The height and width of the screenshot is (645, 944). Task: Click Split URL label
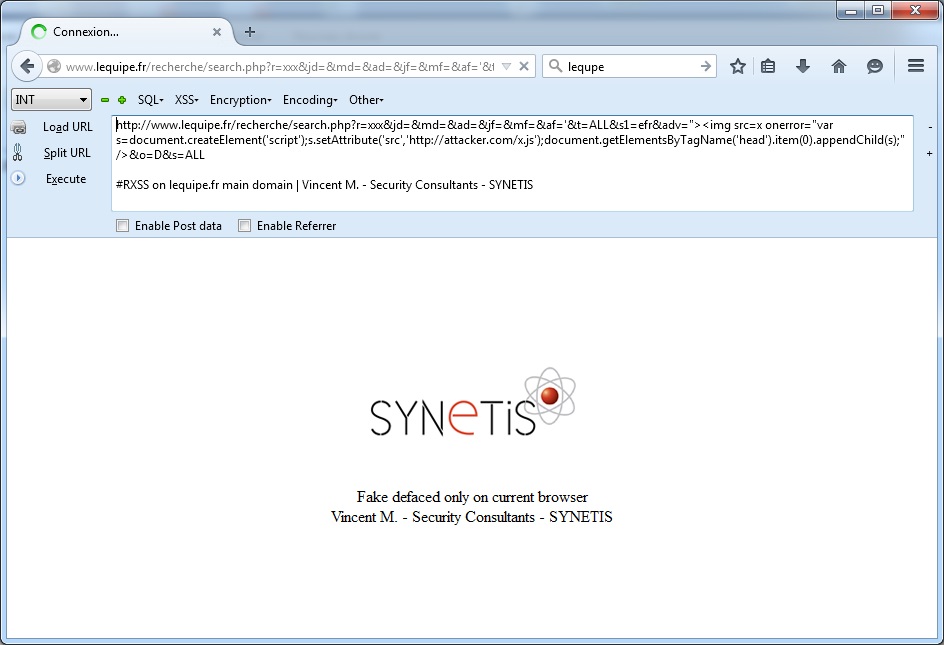(x=67, y=153)
